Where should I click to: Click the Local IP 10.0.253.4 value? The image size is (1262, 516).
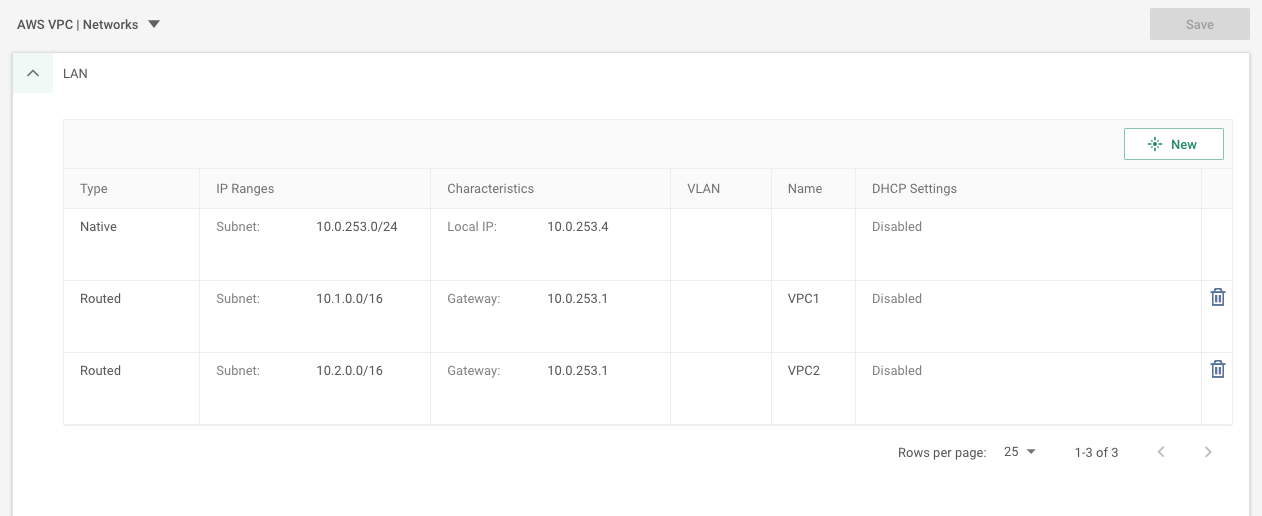pos(578,226)
